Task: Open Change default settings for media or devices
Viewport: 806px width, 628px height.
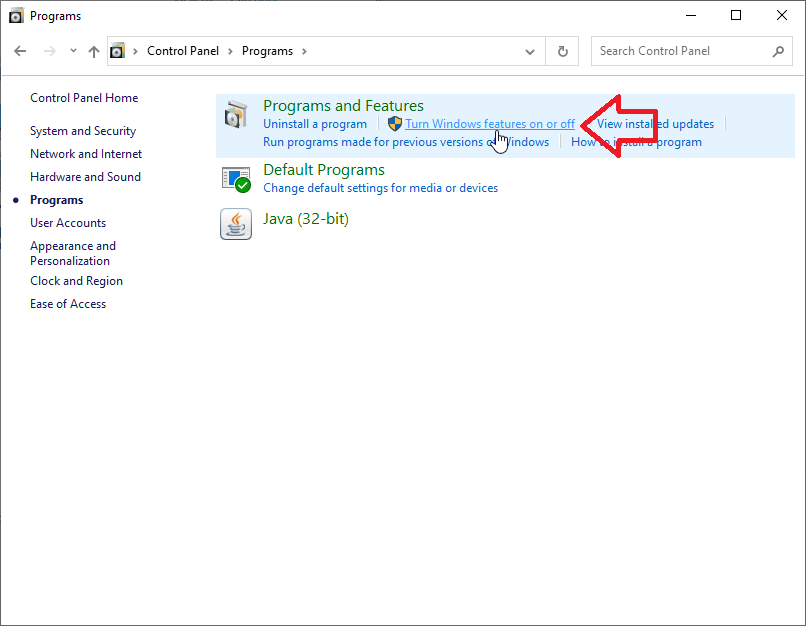Action: (x=380, y=188)
